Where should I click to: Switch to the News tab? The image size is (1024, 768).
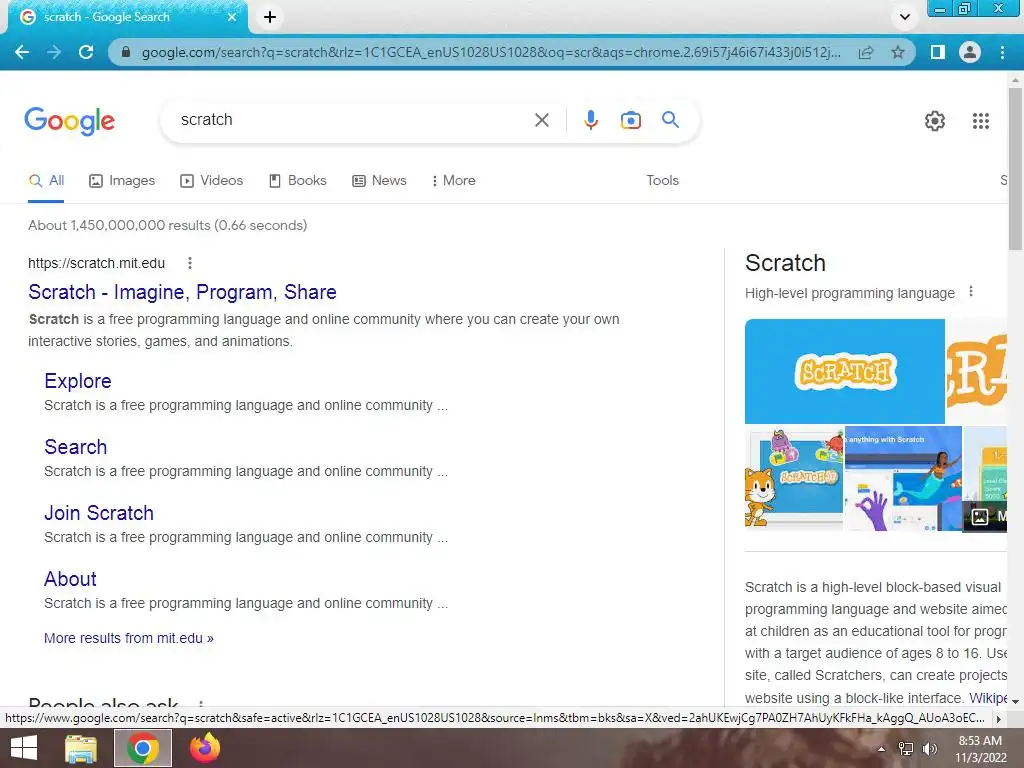379,180
